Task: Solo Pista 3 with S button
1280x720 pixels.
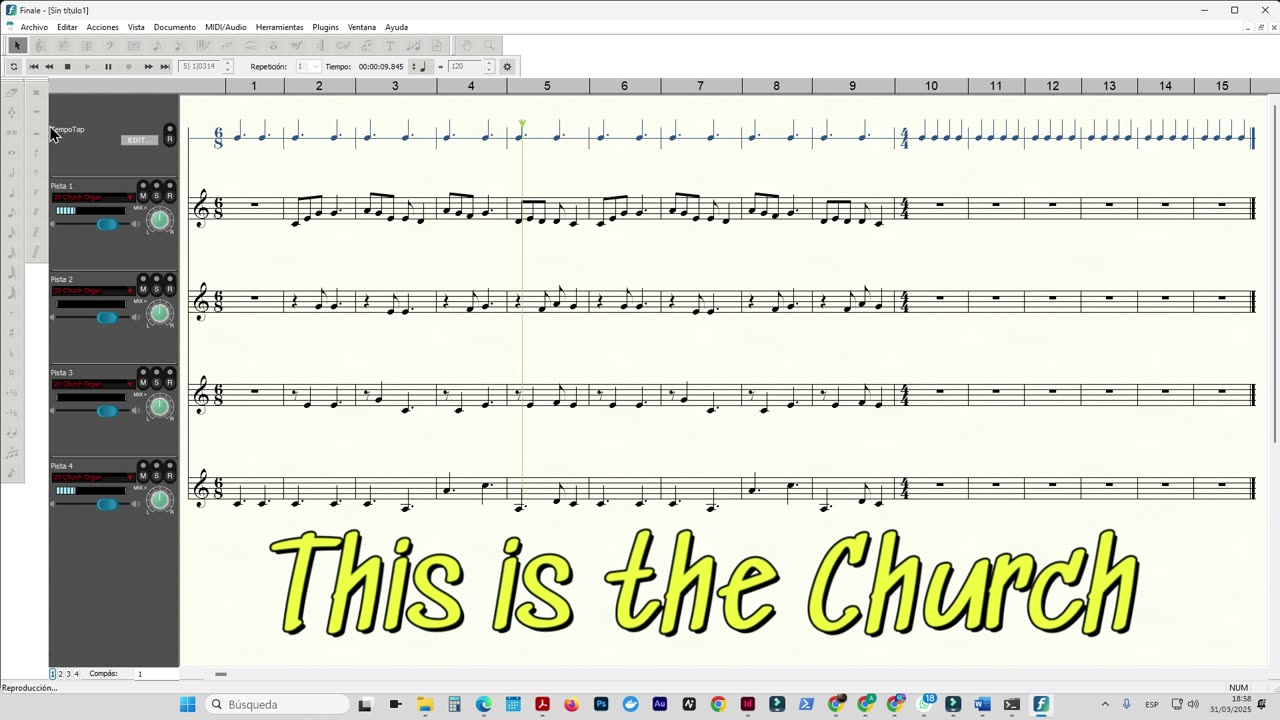Action: (x=156, y=382)
